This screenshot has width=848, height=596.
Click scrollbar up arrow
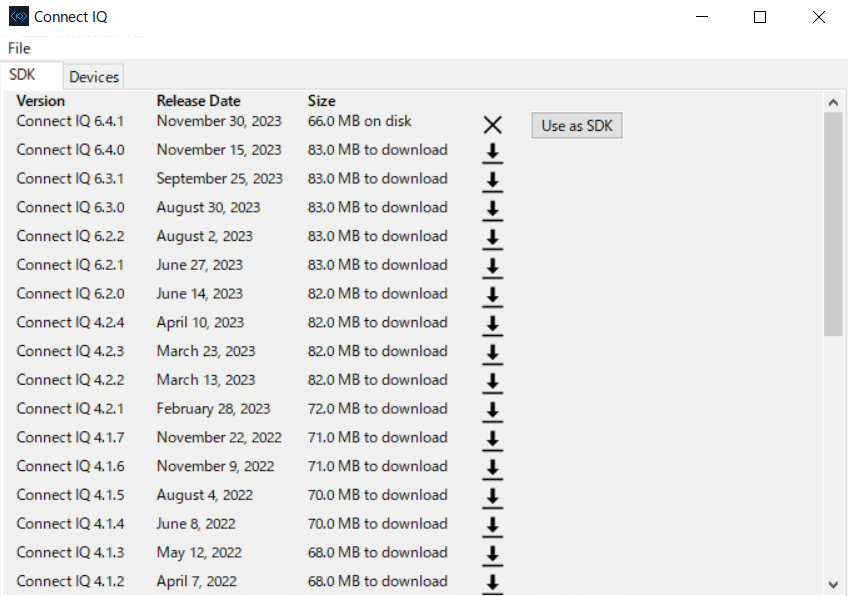click(x=833, y=102)
